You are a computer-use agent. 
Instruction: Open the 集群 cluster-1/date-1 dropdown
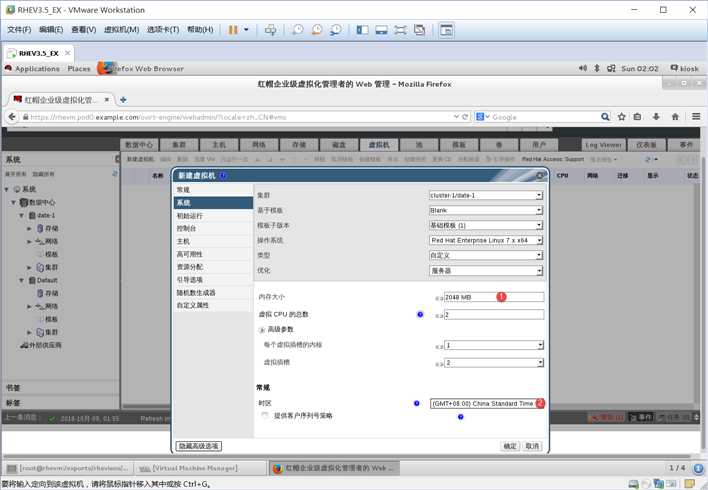[486, 195]
